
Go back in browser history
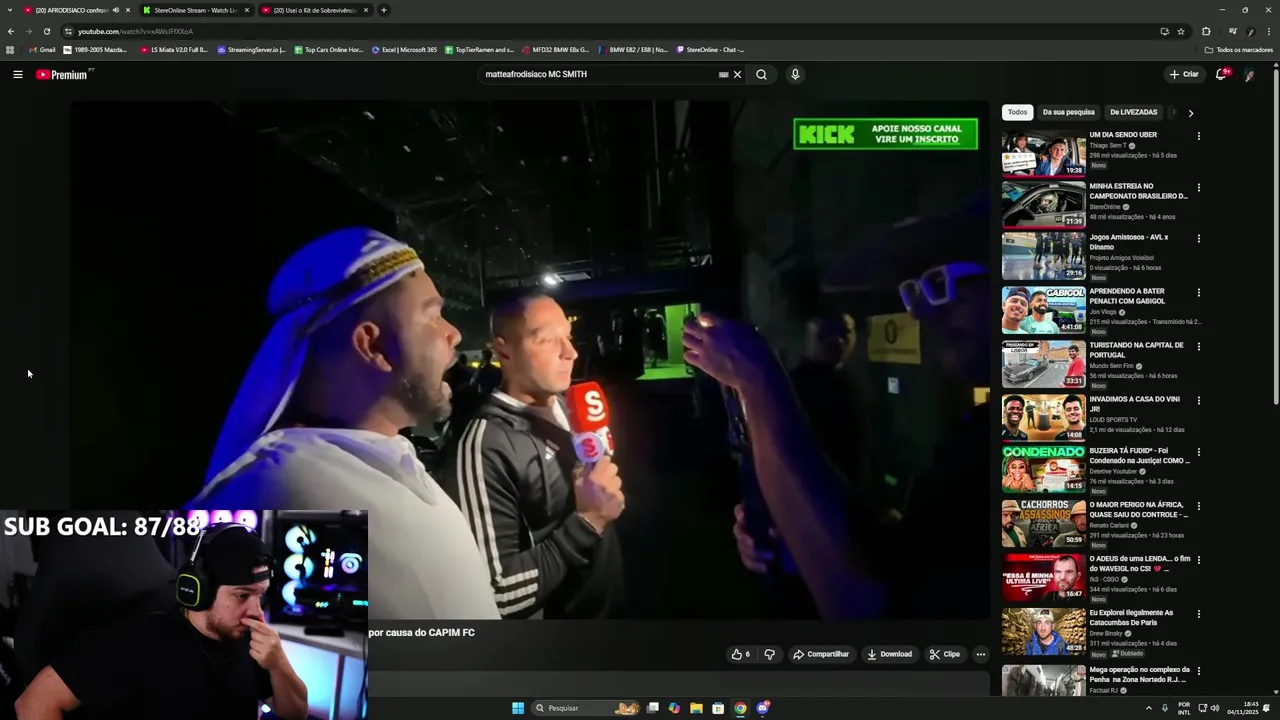coord(11,31)
